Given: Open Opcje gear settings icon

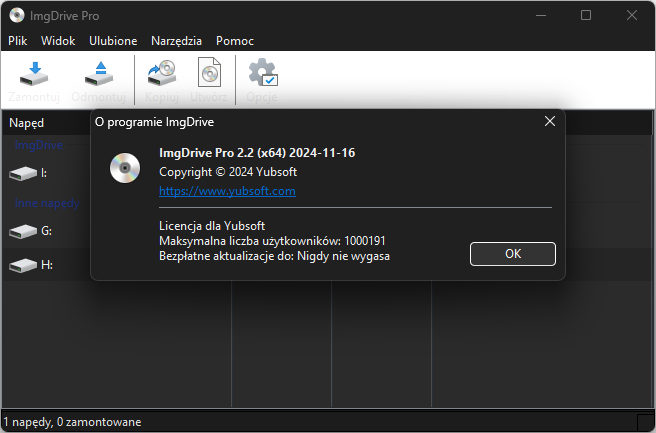Looking at the screenshot, I should point(263,72).
